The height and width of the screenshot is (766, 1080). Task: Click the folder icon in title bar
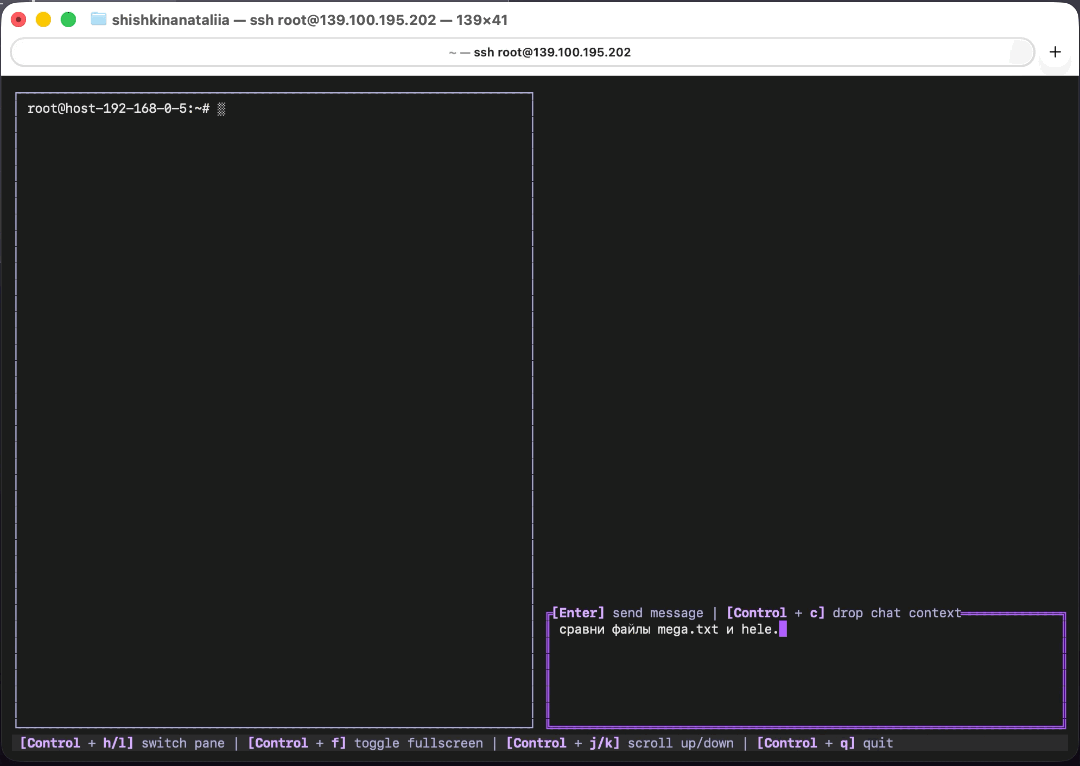pos(98,19)
